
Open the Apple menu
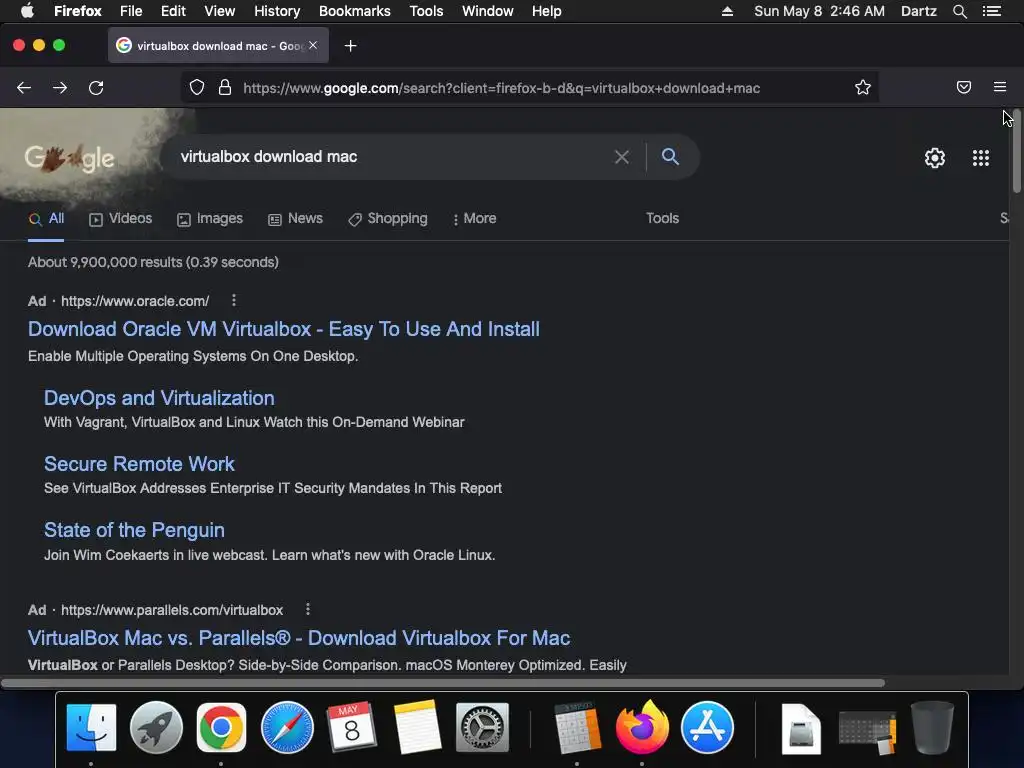click(27, 10)
